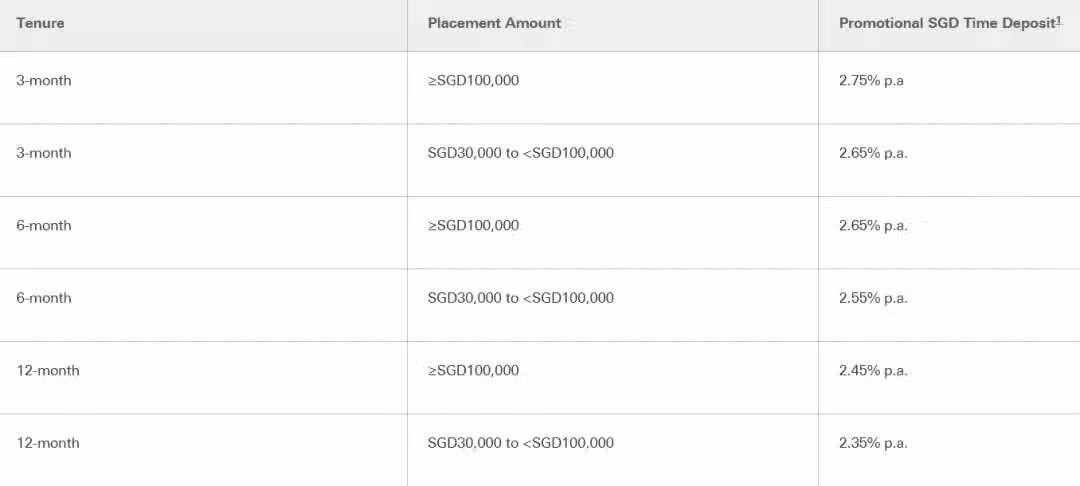
Task: Select the 2.35% p.a. rate cell
Action: tap(873, 443)
